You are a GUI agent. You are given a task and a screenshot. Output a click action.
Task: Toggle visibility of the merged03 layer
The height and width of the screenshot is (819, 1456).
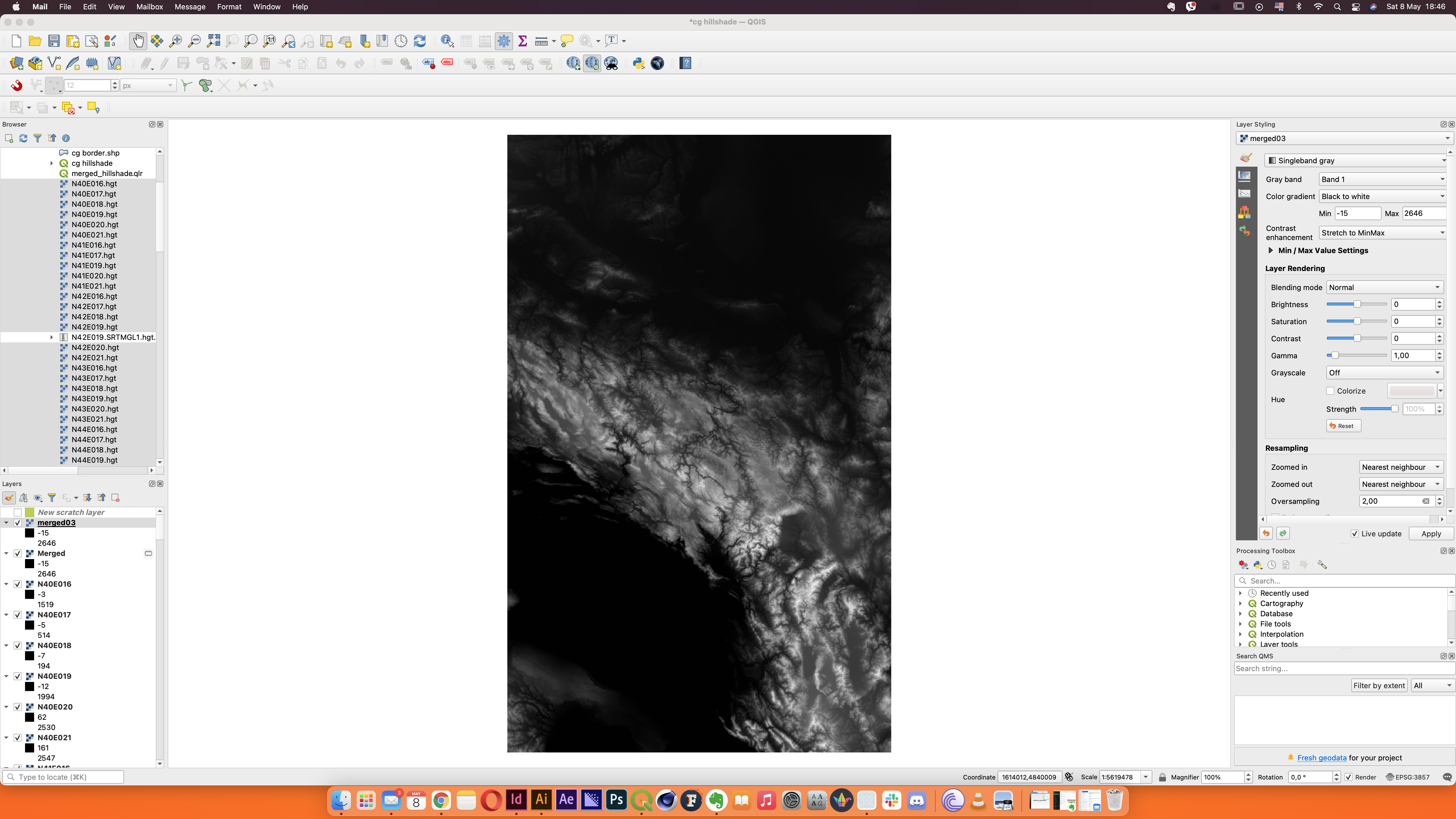18,523
